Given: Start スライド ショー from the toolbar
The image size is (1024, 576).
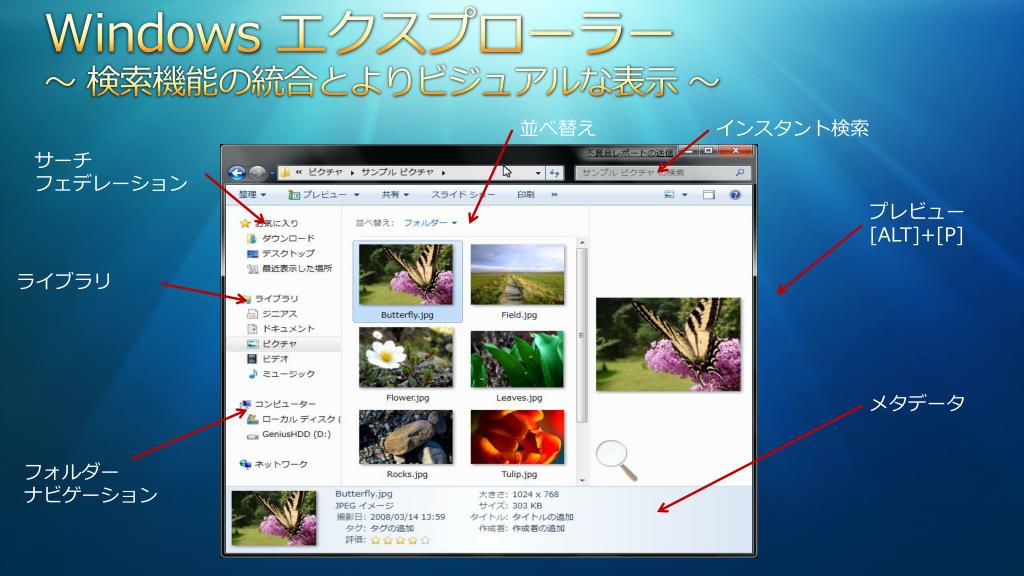Looking at the screenshot, I should (462, 195).
